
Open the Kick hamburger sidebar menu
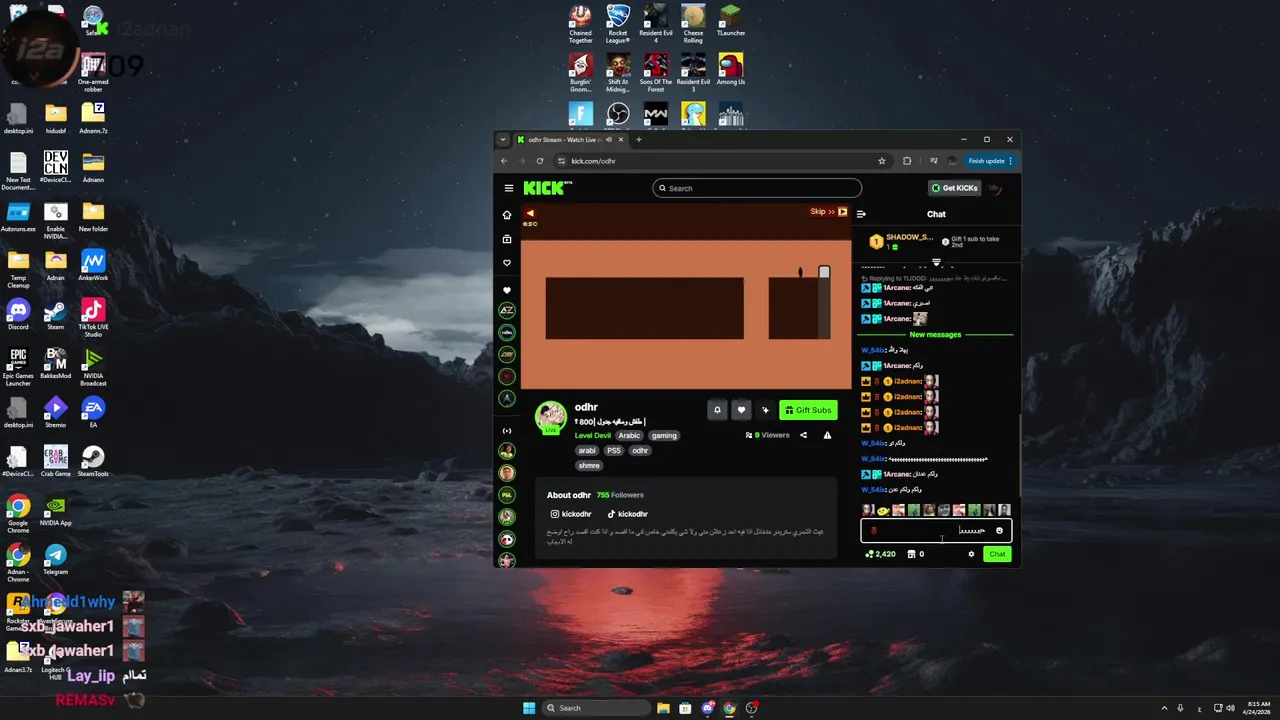pyautogui.click(x=508, y=188)
